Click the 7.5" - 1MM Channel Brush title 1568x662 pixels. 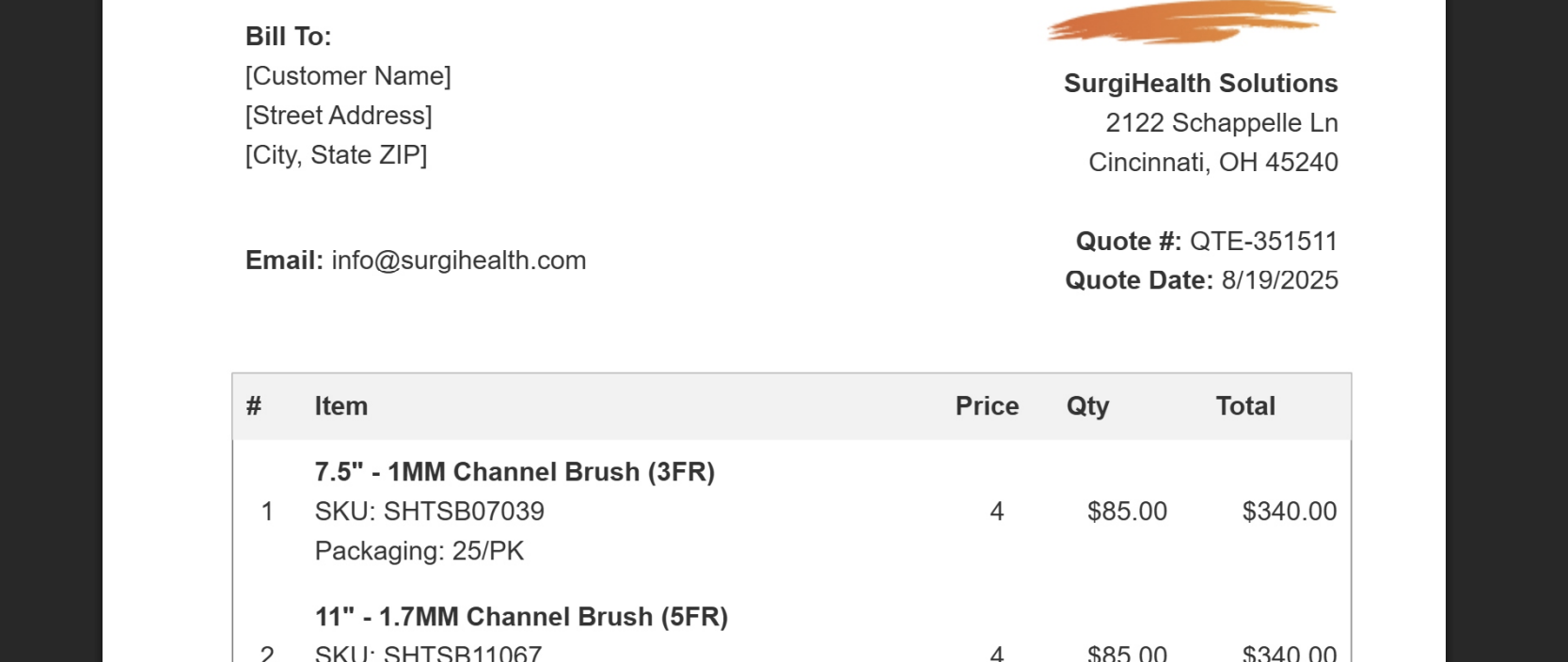pyautogui.click(x=515, y=472)
